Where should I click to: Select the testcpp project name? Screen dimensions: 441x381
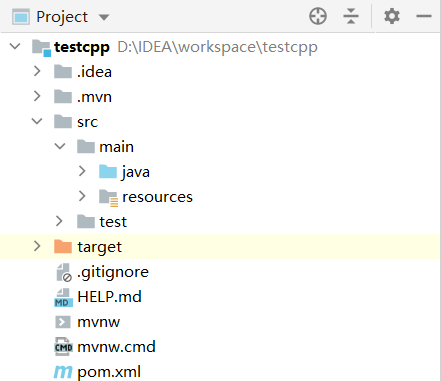point(82,47)
